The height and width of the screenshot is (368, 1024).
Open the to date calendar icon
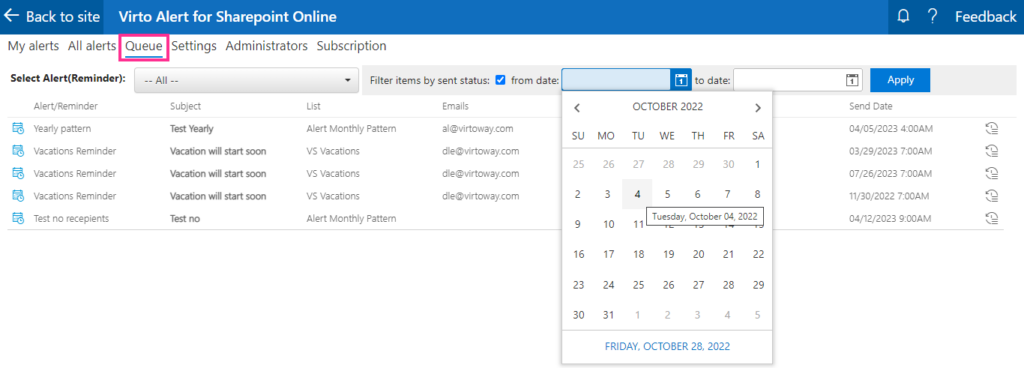[852, 80]
